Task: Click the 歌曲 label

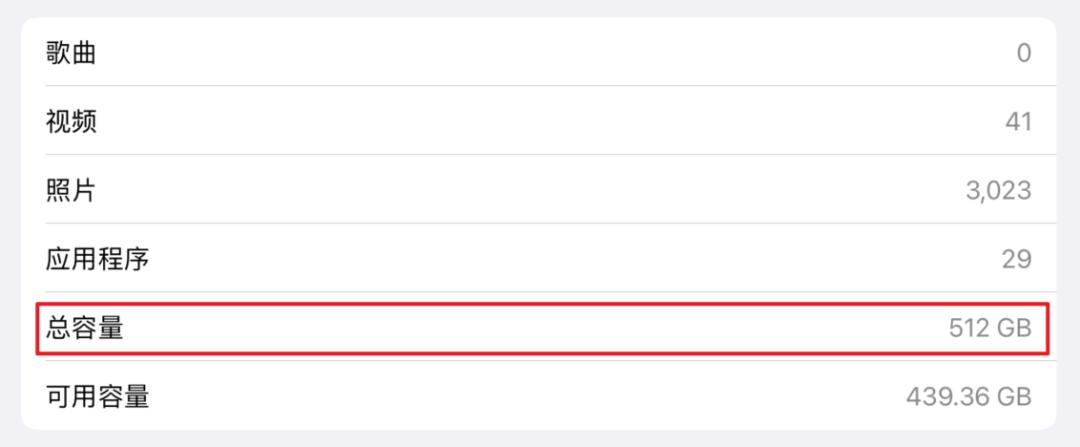Action: click(x=71, y=53)
